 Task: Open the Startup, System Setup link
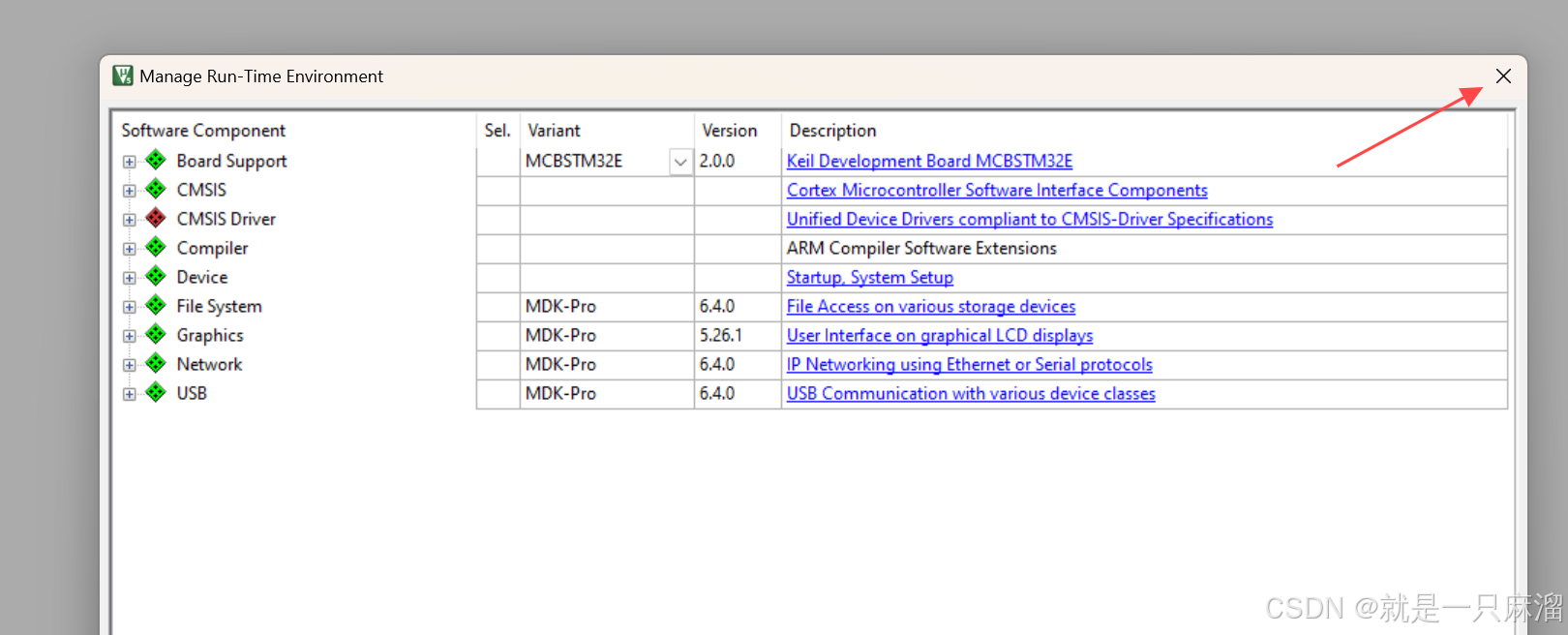(x=870, y=278)
